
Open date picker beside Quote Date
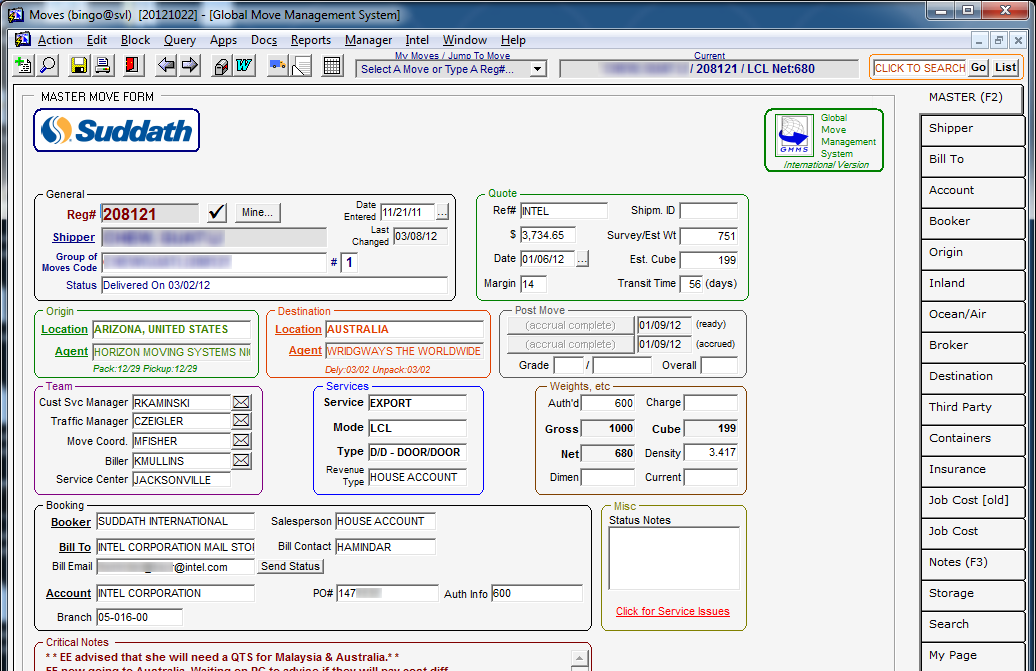click(x=581, y=259)
